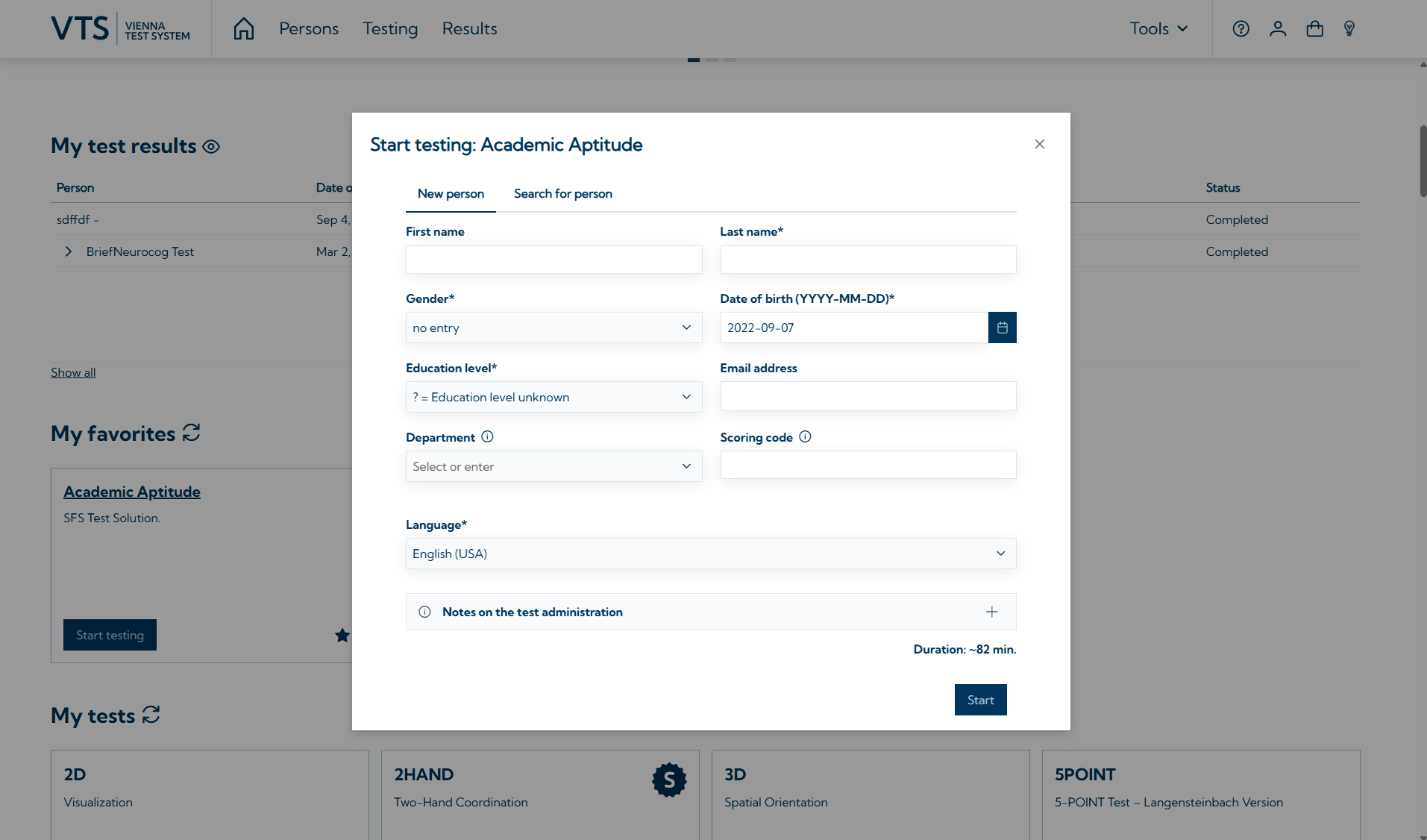Image resolution: width=1427 pixels, height=840 pixels.
Task: Open the Academic Aptitude favorite link
Action: coord(132,492)
